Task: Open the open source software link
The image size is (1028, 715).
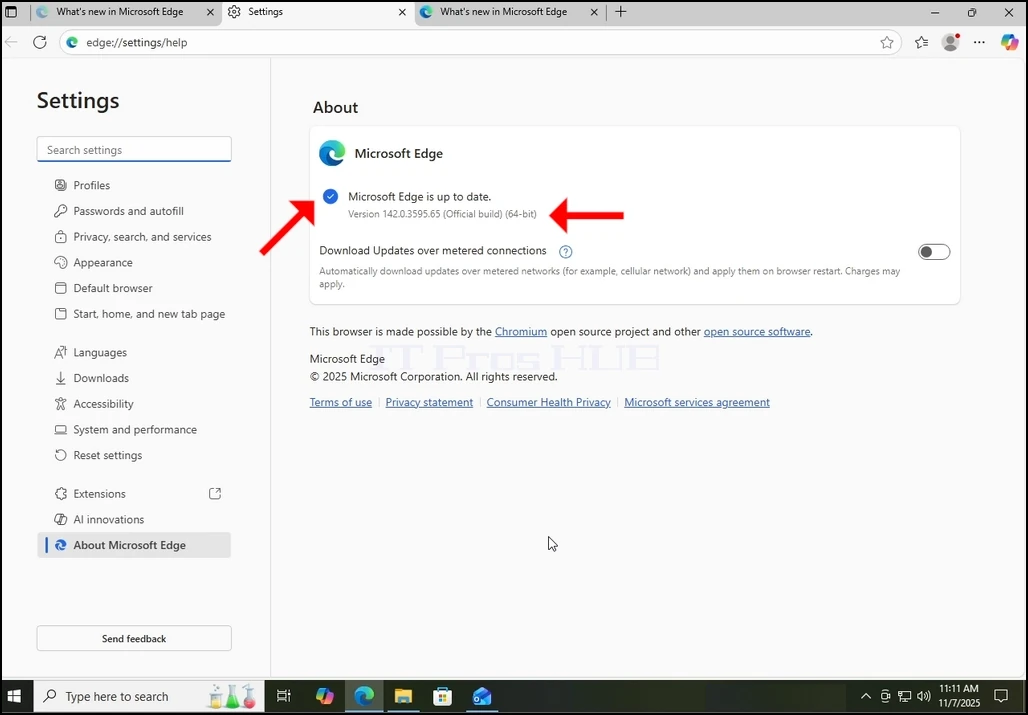Action: [757, 332]
